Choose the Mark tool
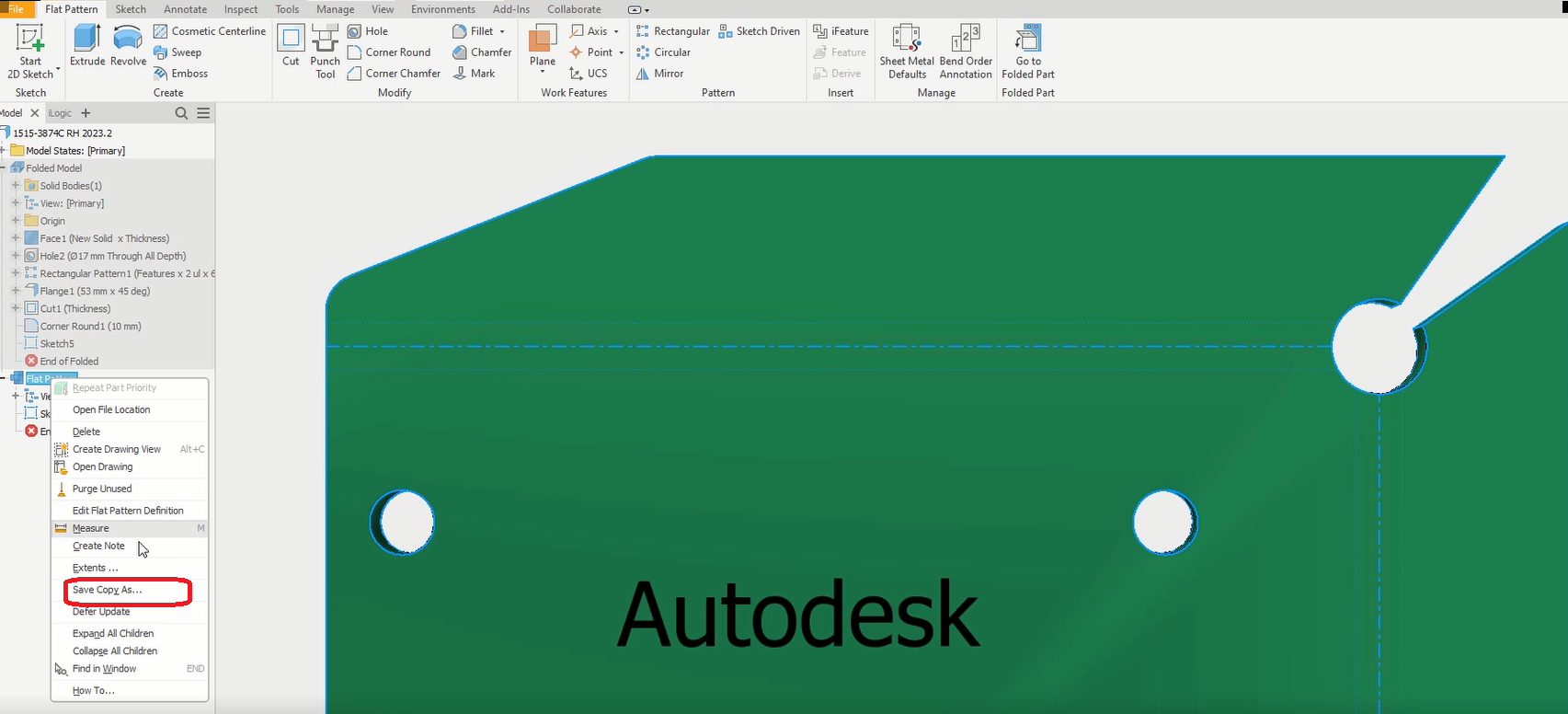Screen dimensions: 1568x714 coord(474,74)
